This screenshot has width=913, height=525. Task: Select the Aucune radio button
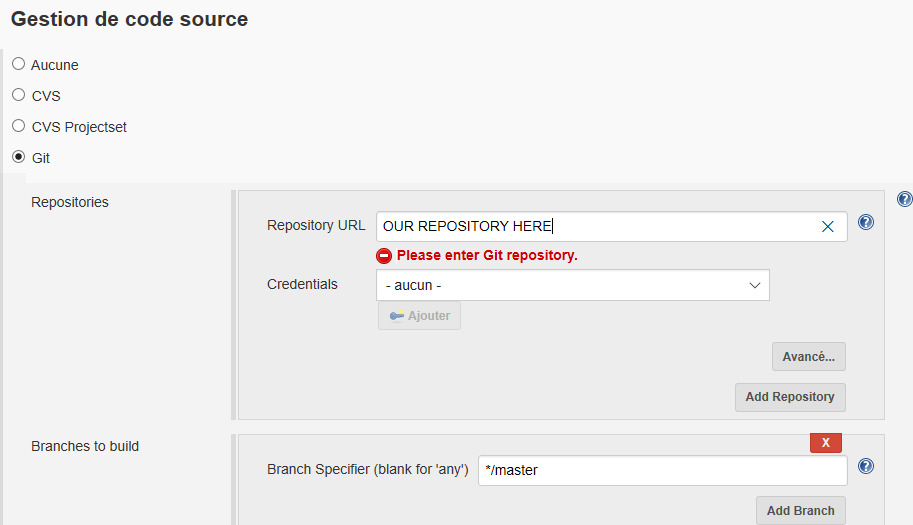tap(18, 64)
